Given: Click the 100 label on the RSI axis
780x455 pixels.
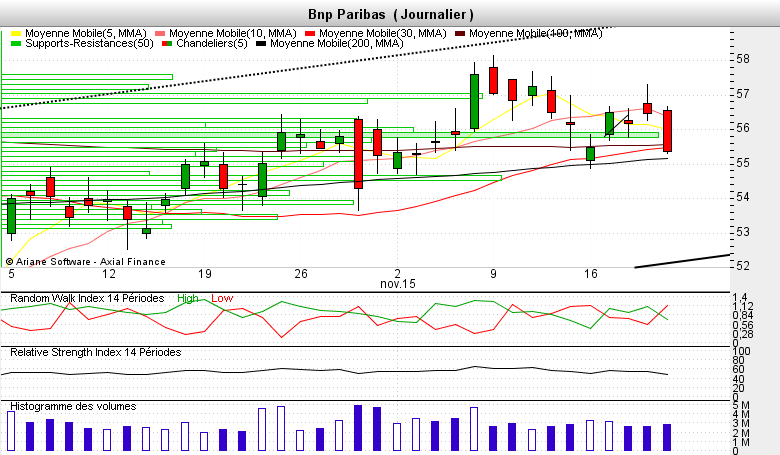Looking at the screenshot, I should [741, 352].
